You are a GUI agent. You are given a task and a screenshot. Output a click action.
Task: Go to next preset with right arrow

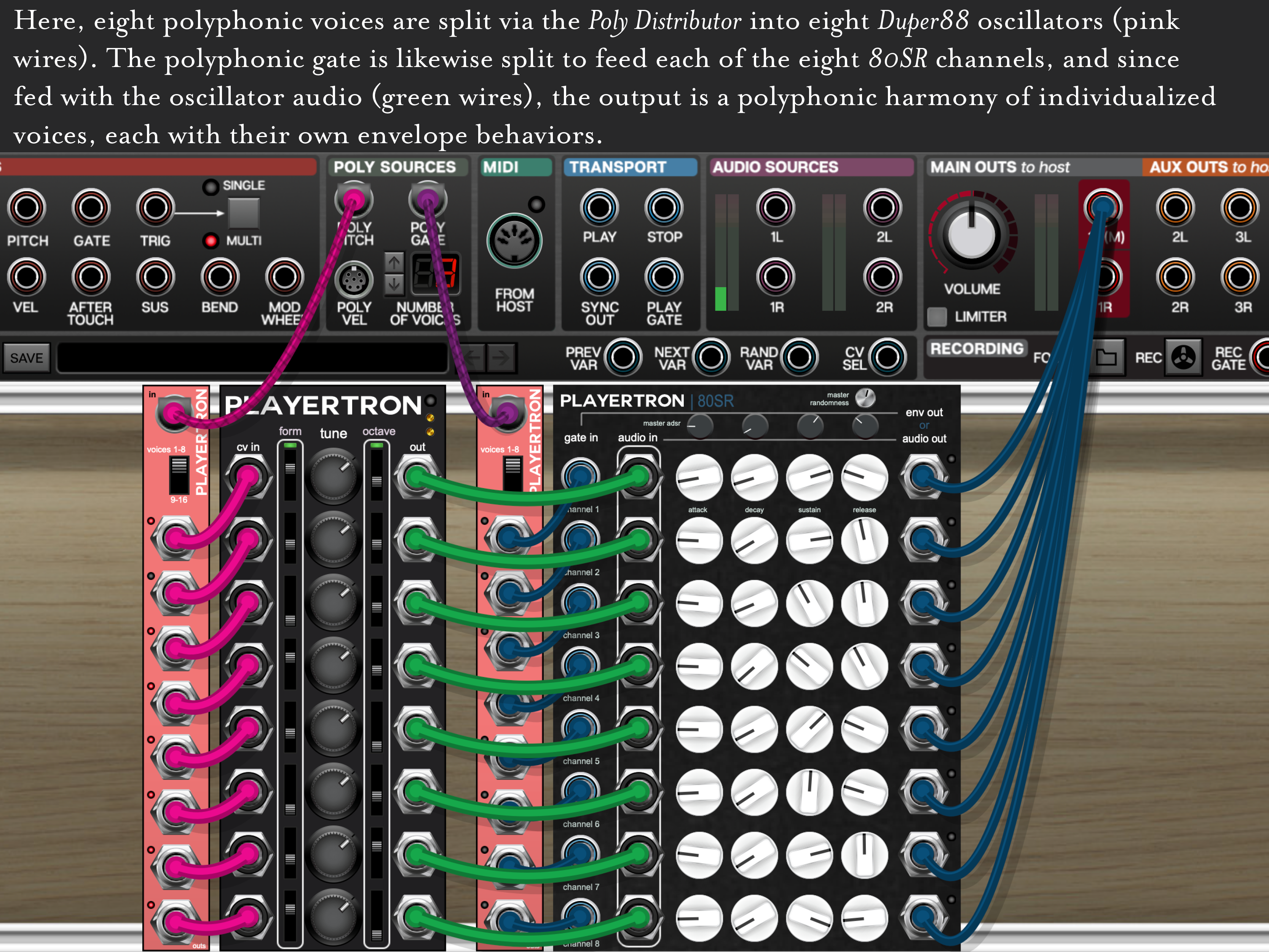pos(501,358)
